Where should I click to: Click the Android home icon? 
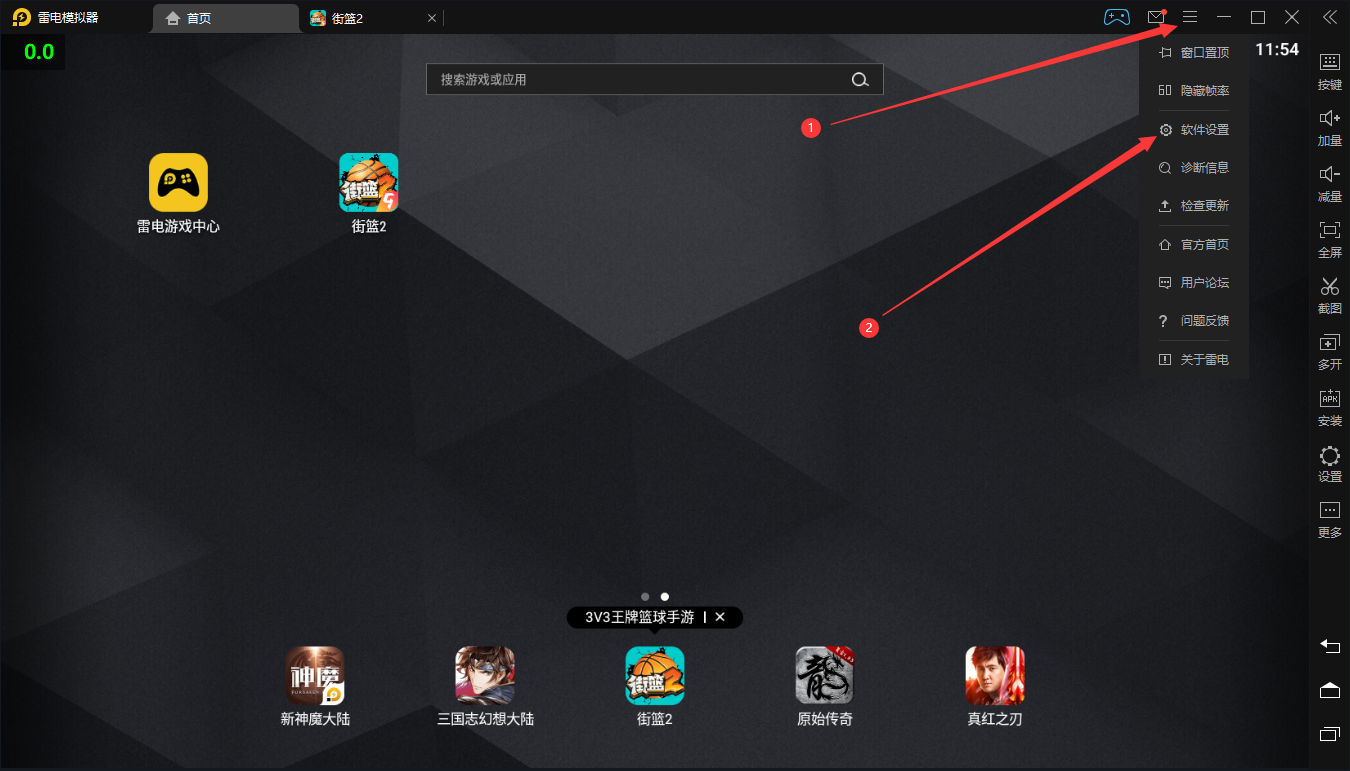pos(1329,690)
